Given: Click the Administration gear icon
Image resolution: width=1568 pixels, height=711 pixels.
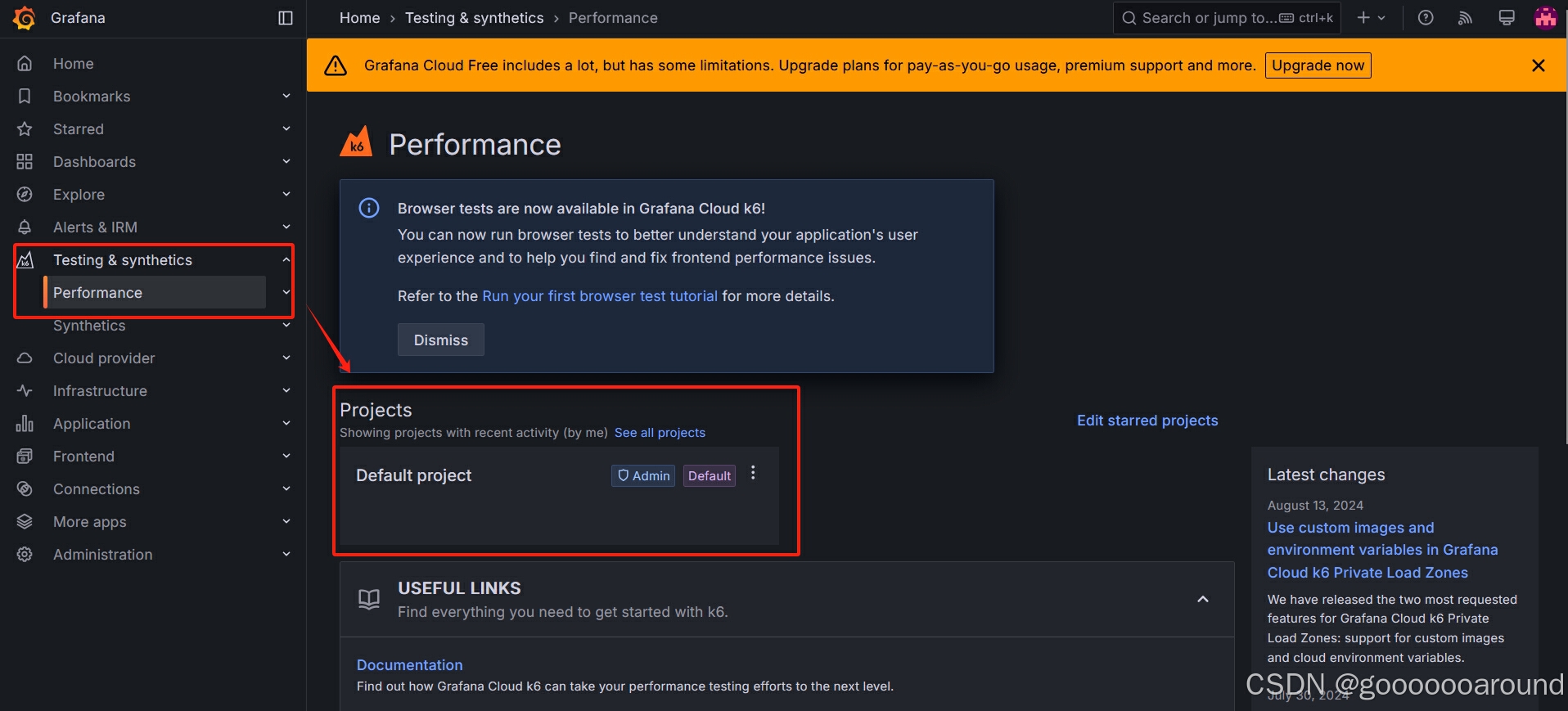Looking at the screenshot, I should (25, 554).
